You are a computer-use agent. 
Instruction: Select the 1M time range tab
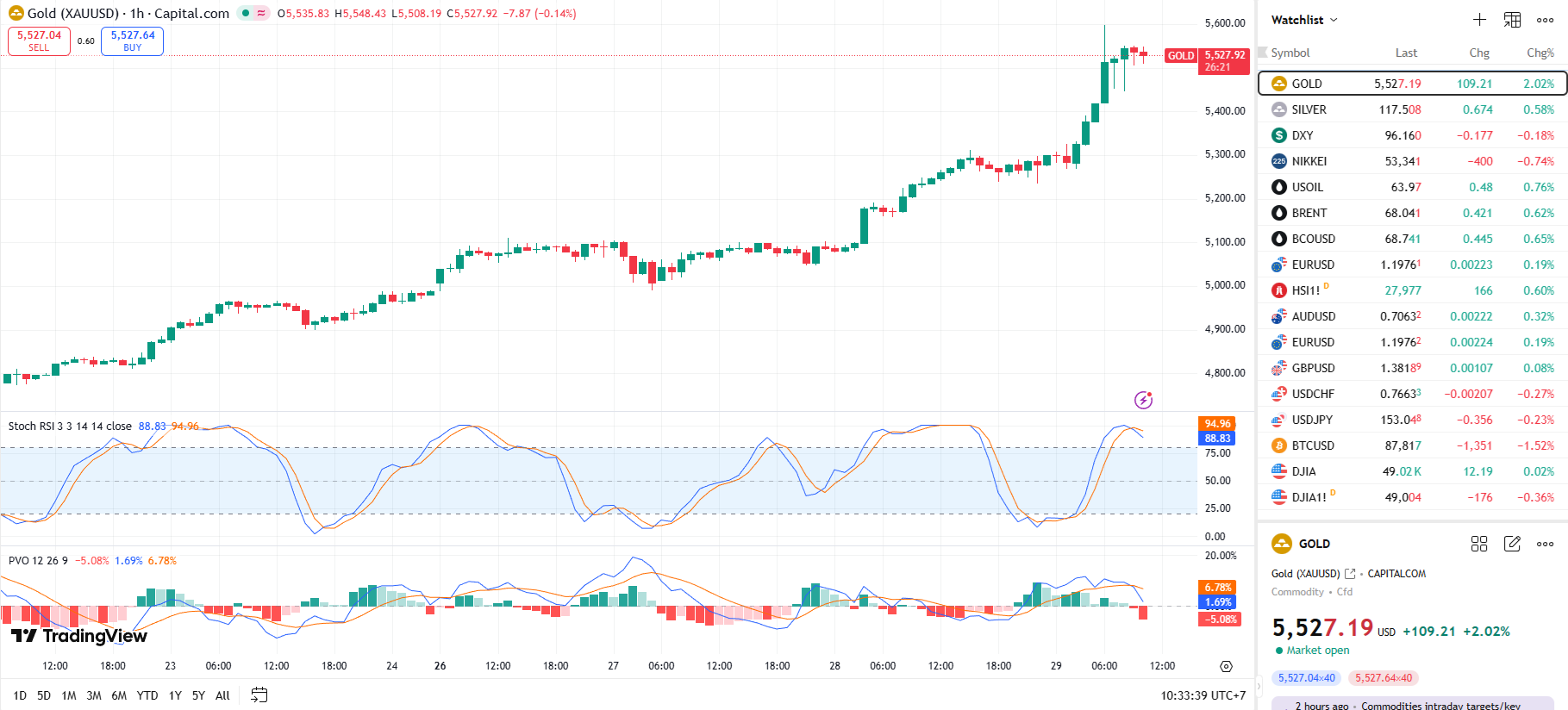click(69, 695)
